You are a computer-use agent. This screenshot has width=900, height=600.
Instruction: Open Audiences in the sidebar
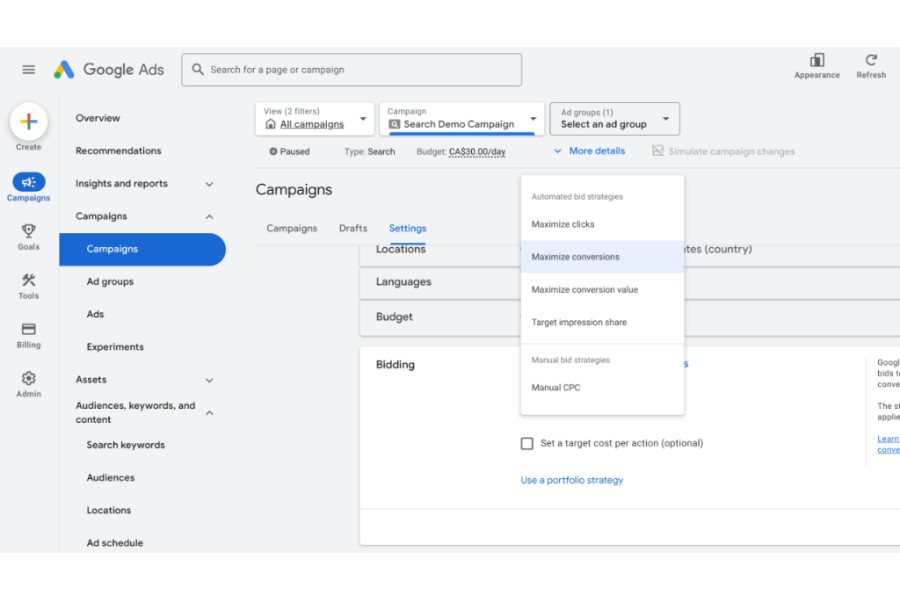click(x=111, y=478)
